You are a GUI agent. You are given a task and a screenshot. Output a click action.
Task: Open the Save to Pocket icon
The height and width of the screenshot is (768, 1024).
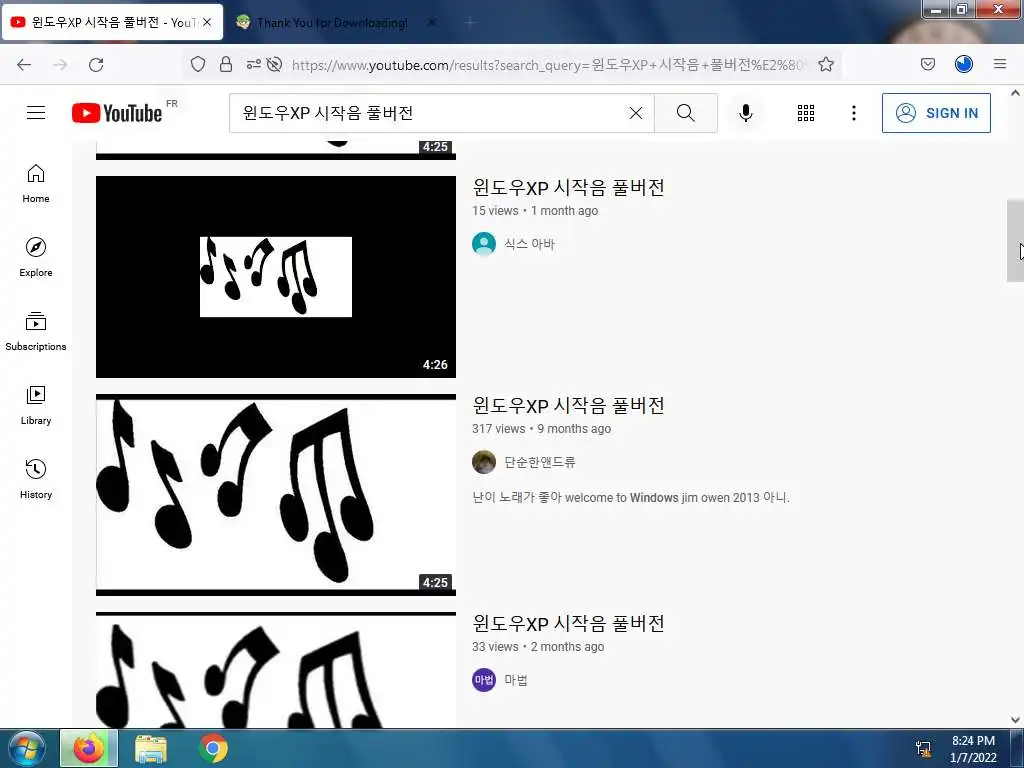tap(927, 64)
